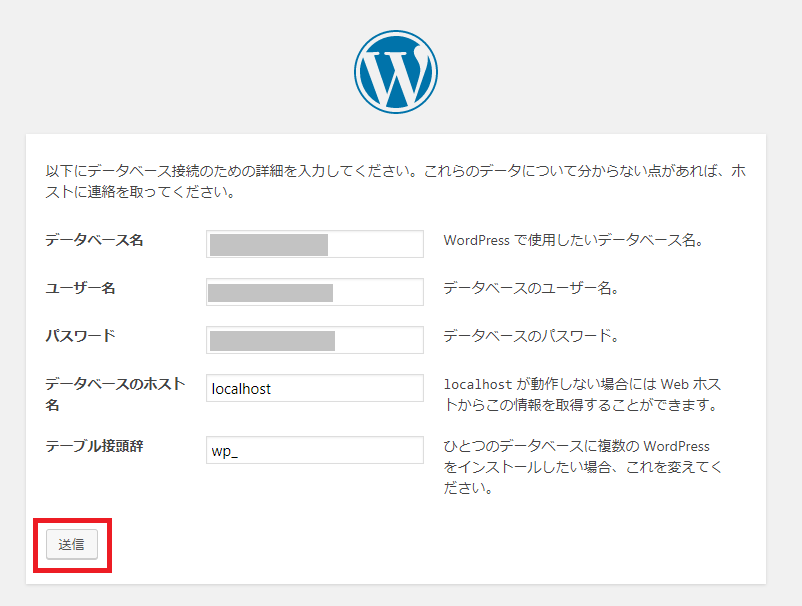Image resolution: width=802 pixels, height=606 pixels.
Task: Click description 'WordPress で使用したいデータベース名。'
Action: pyautogui.click(x=573, y=240)
